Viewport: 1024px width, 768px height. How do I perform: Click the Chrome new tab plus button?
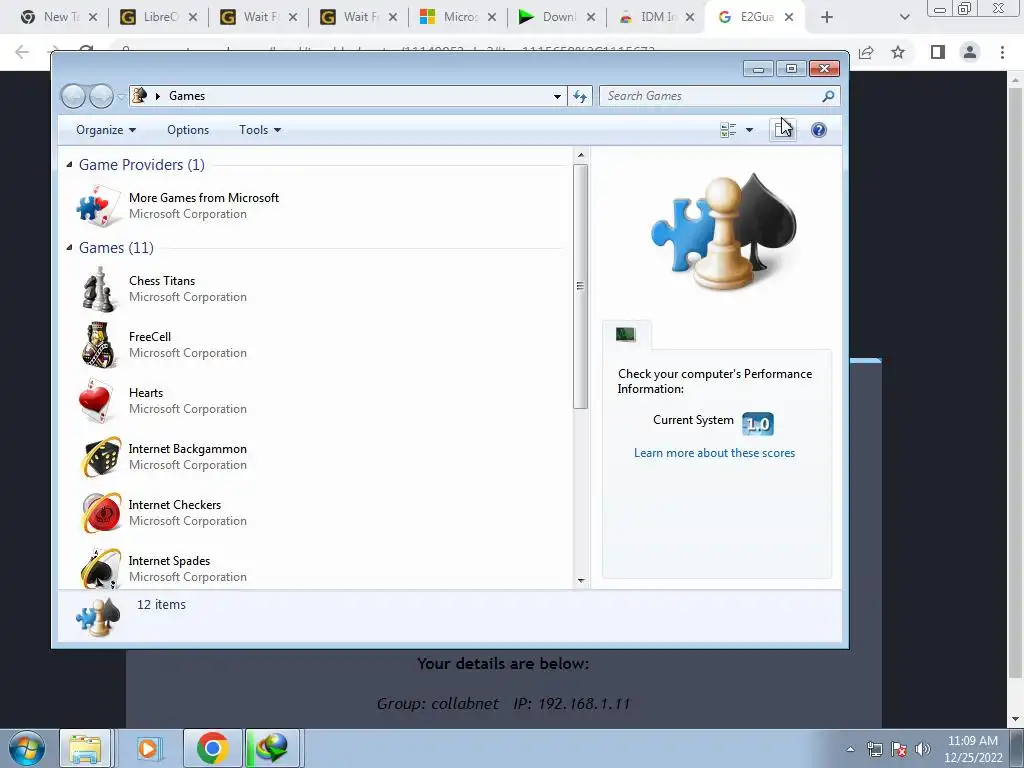tap(827, 17)
